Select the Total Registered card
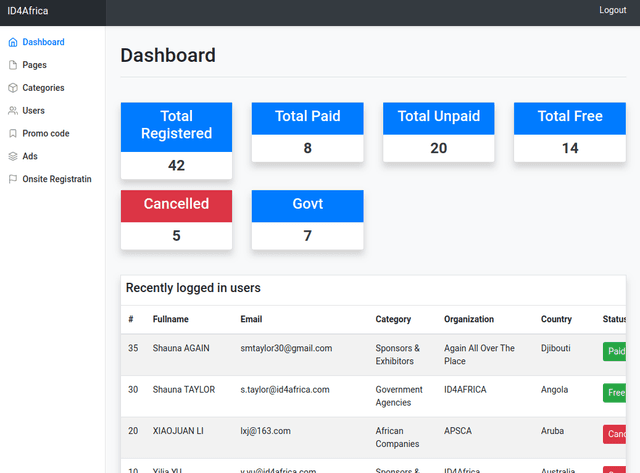The image size is (640, 473). (176, 140)
